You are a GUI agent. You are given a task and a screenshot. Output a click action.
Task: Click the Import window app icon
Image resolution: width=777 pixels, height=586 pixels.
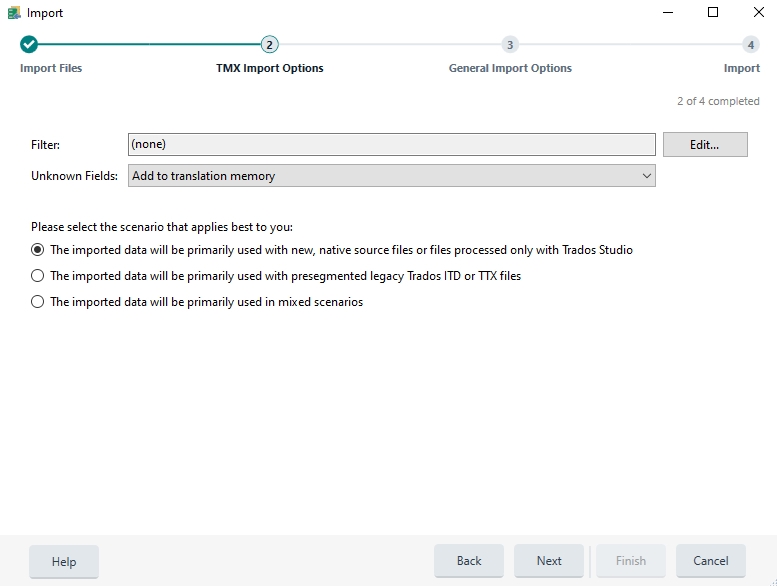click(14, 13)
